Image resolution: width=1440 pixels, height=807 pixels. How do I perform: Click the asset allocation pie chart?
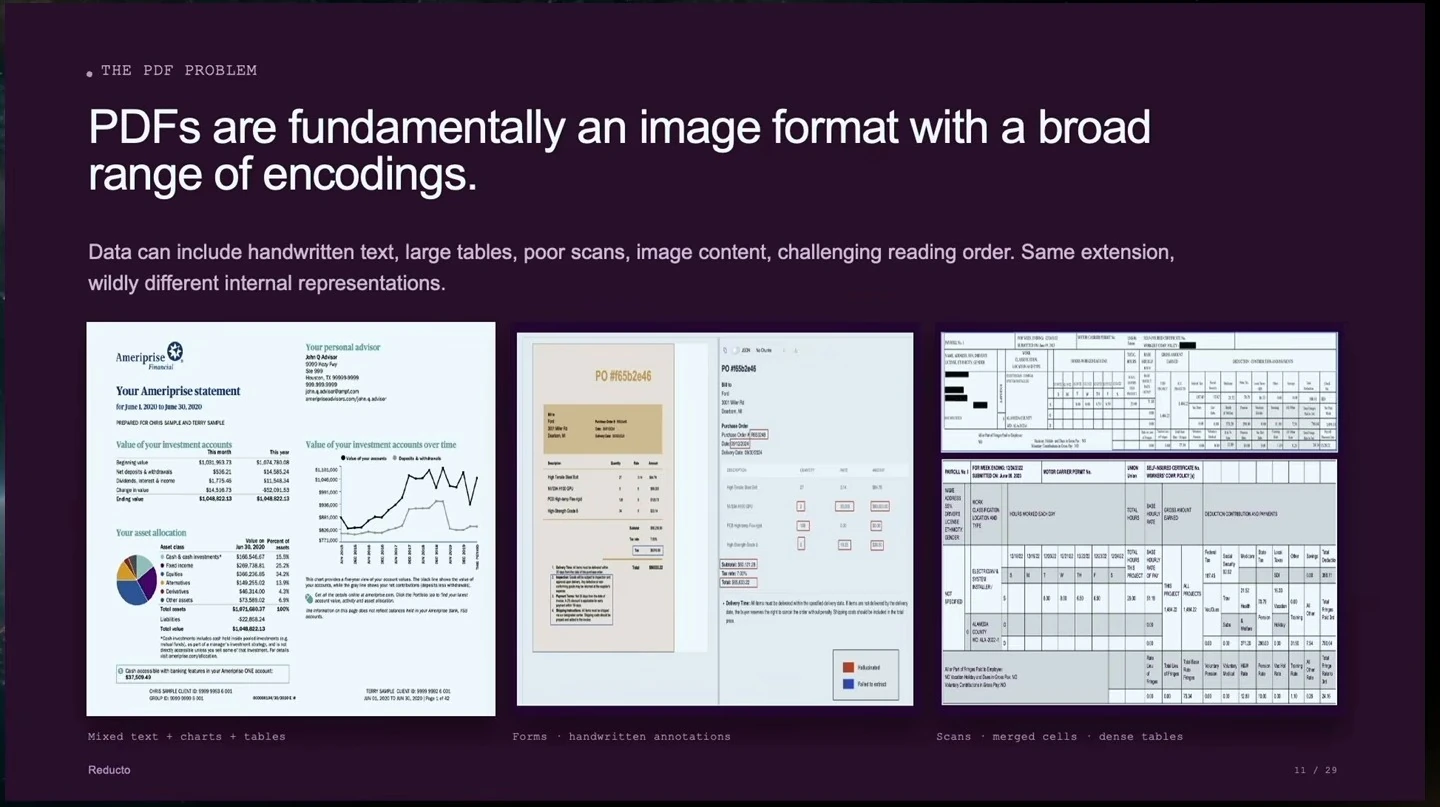point(136,581)
